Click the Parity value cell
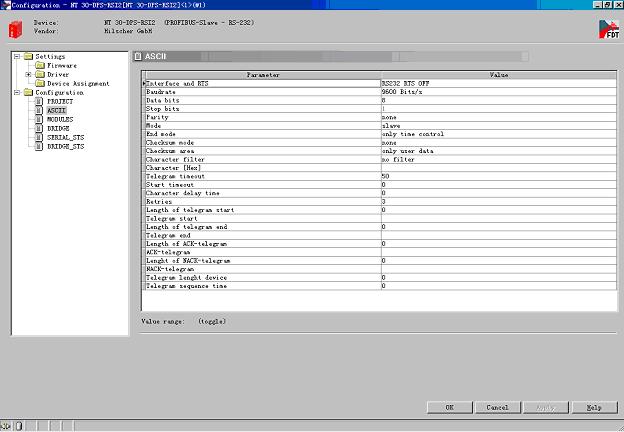Image resolution: width=624 pixels, height=432 pixels. tap(499, 117)
